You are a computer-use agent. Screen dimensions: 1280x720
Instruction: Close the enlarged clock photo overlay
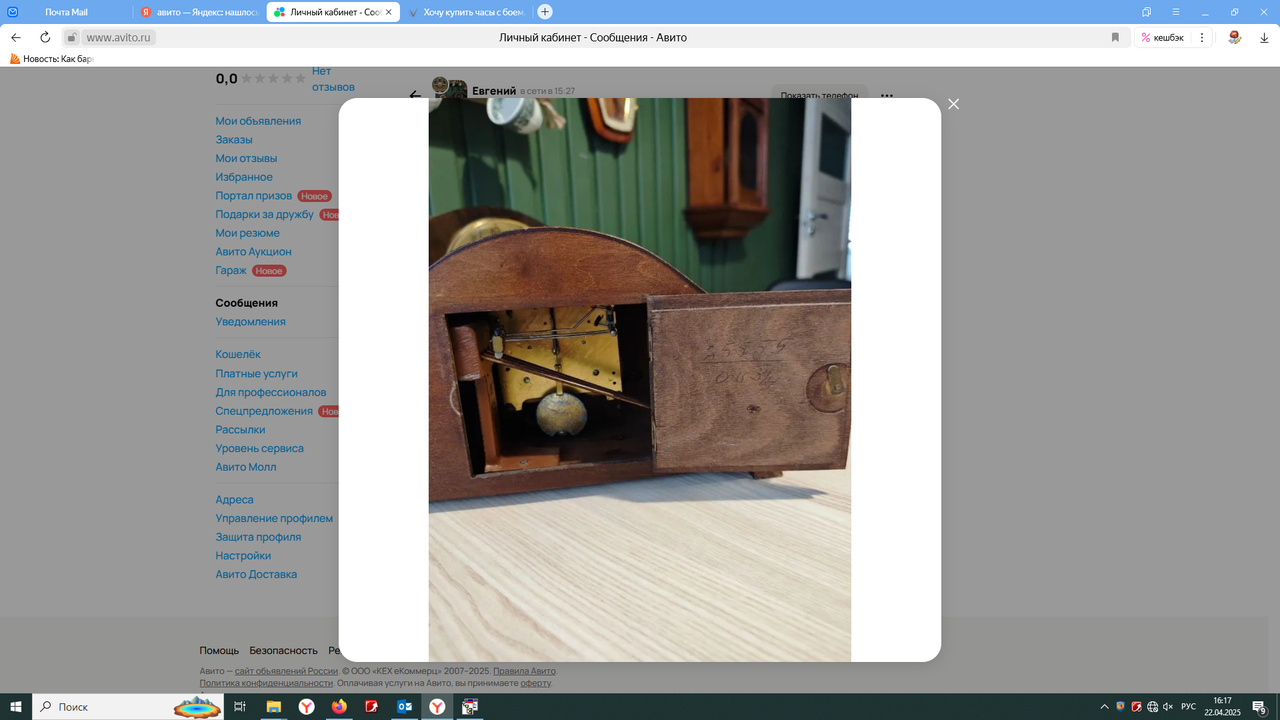click(953, 104)
